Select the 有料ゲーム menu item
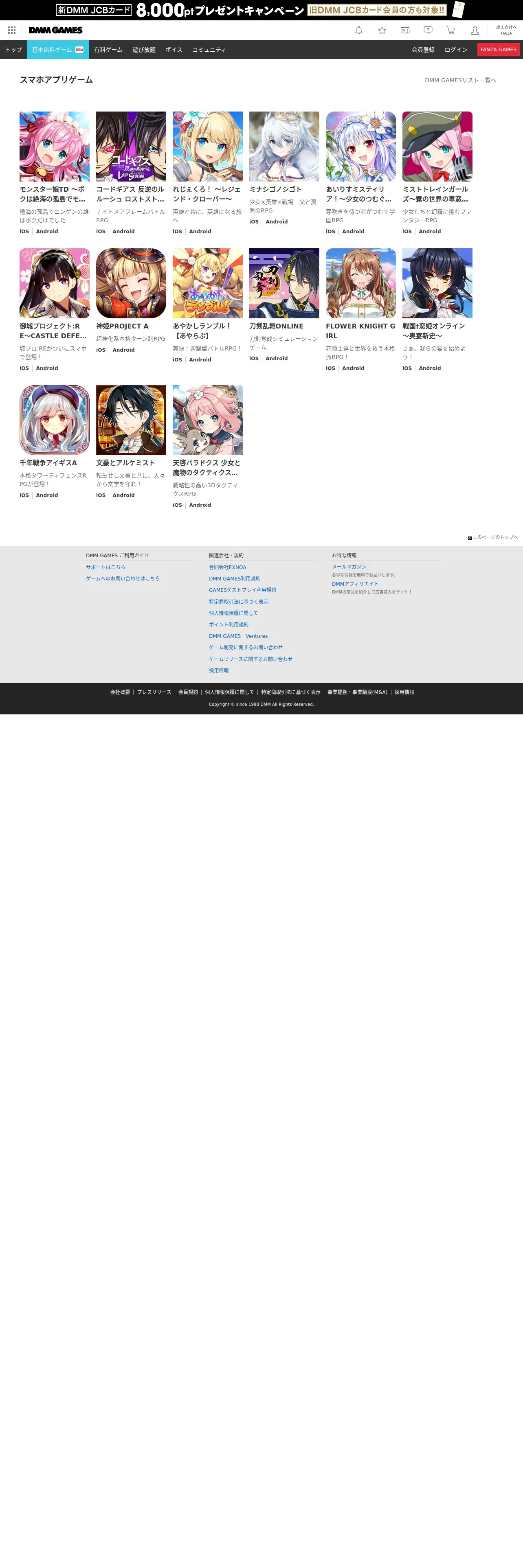 tap(108, 50)
